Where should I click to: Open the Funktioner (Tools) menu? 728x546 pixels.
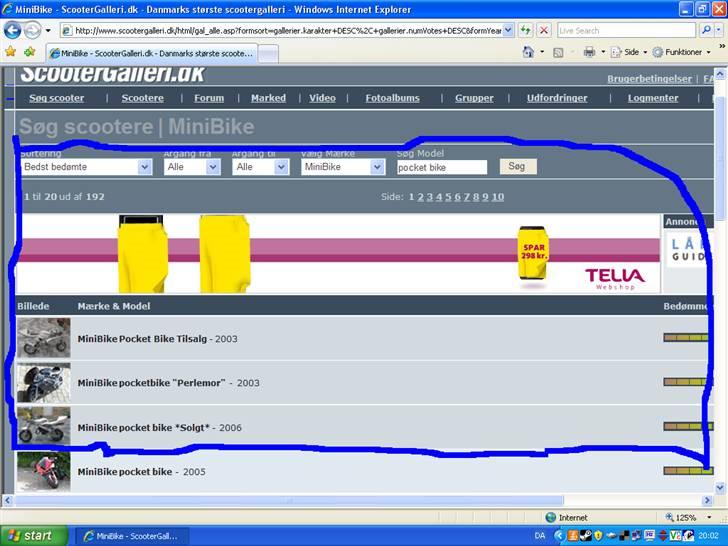[x=682, y=52]
